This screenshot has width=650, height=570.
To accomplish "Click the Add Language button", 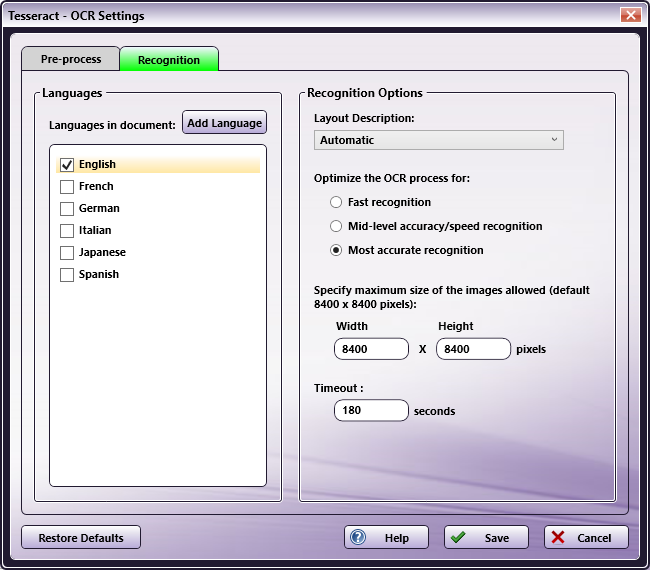I will (224, 123).
